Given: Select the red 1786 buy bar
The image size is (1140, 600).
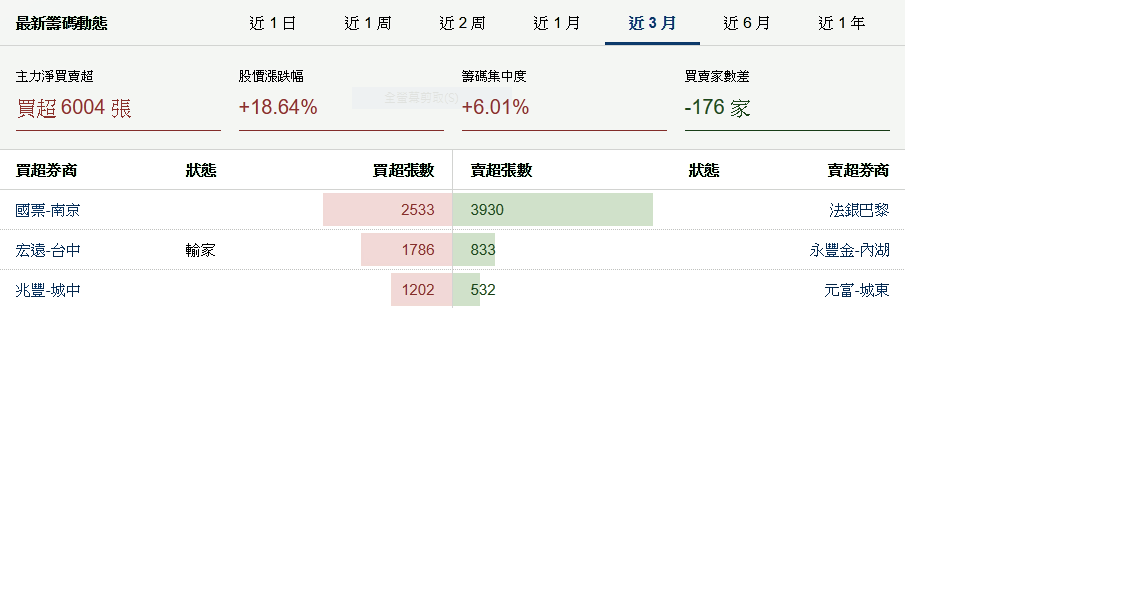Looking at the screenshot, I should [x=406, y=250].
